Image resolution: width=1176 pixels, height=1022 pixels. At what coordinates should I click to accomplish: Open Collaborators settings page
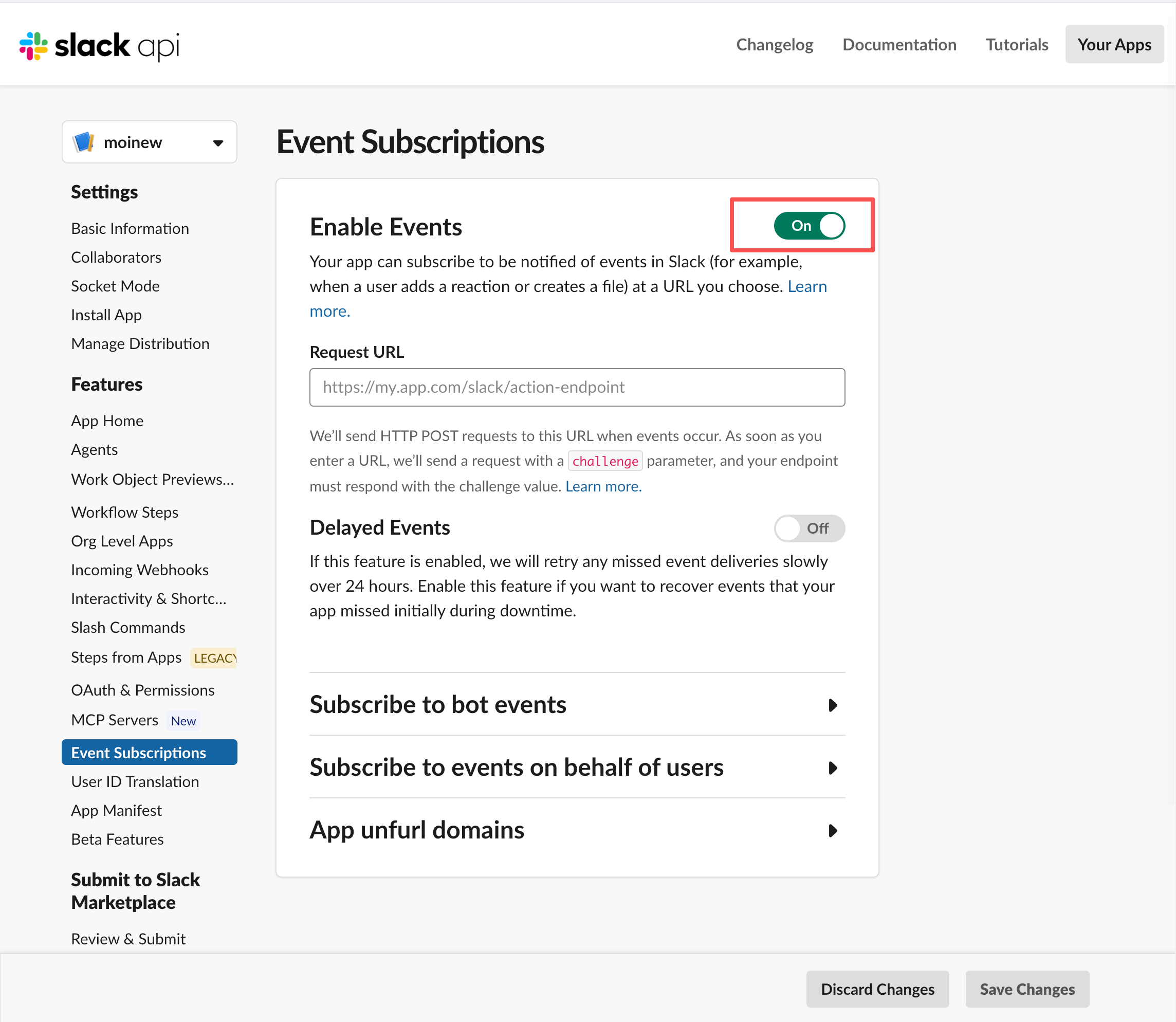pyautogui.click(x=116, y=257)
